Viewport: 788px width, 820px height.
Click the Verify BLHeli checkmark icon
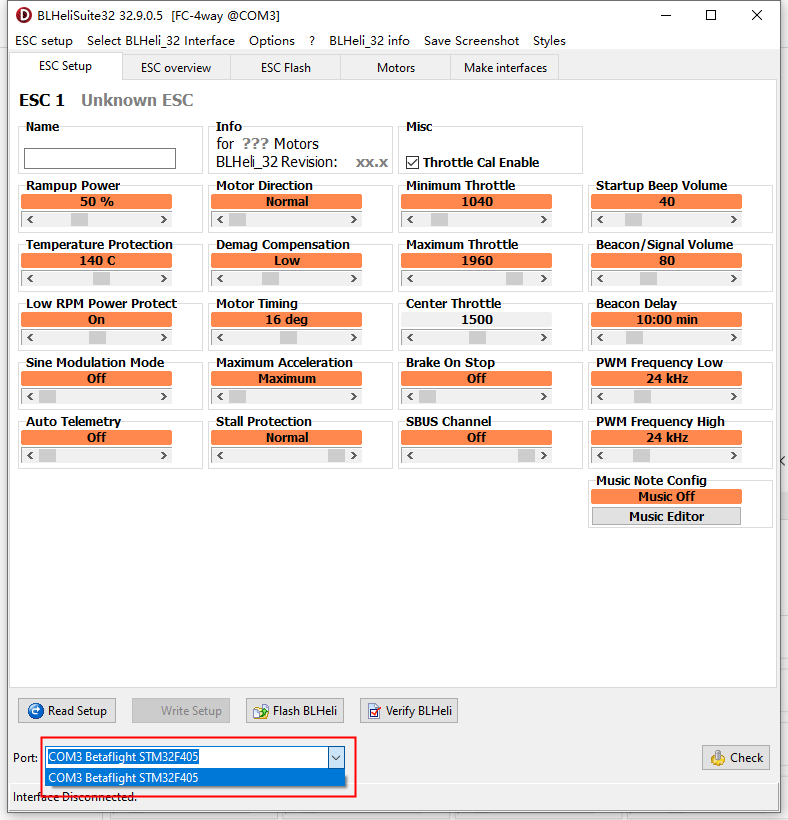(374, 711)
